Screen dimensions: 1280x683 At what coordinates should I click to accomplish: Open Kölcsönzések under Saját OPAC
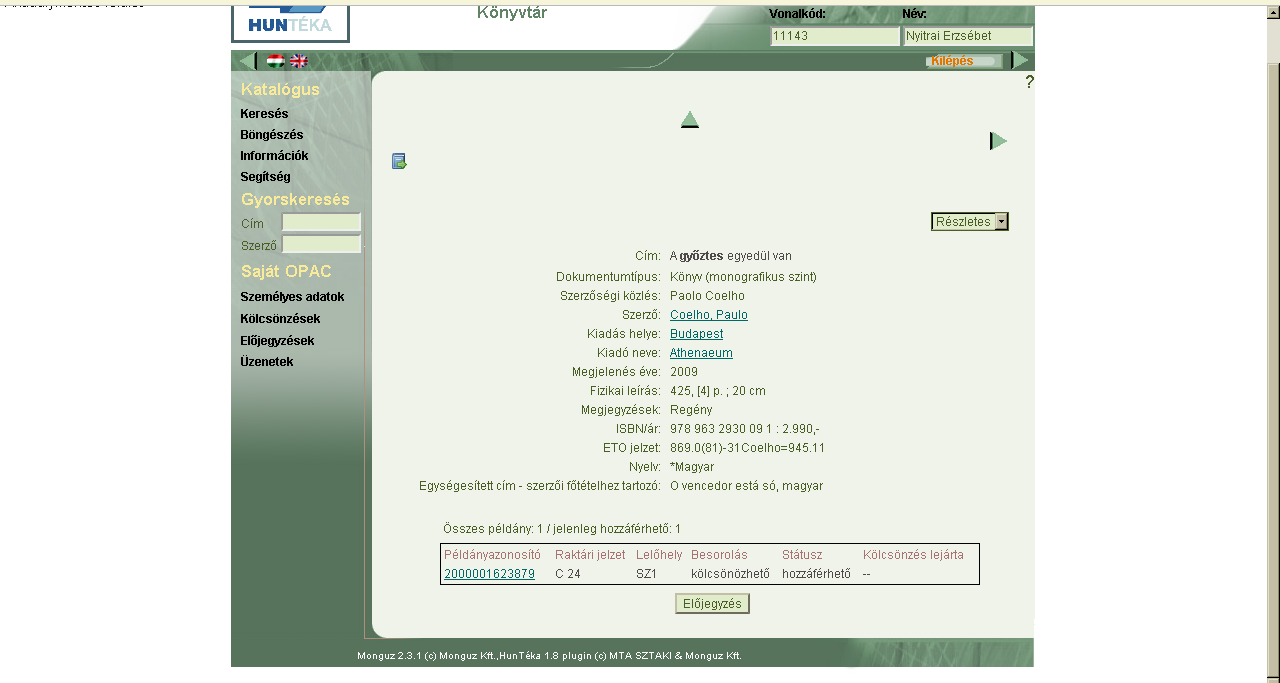280,319
